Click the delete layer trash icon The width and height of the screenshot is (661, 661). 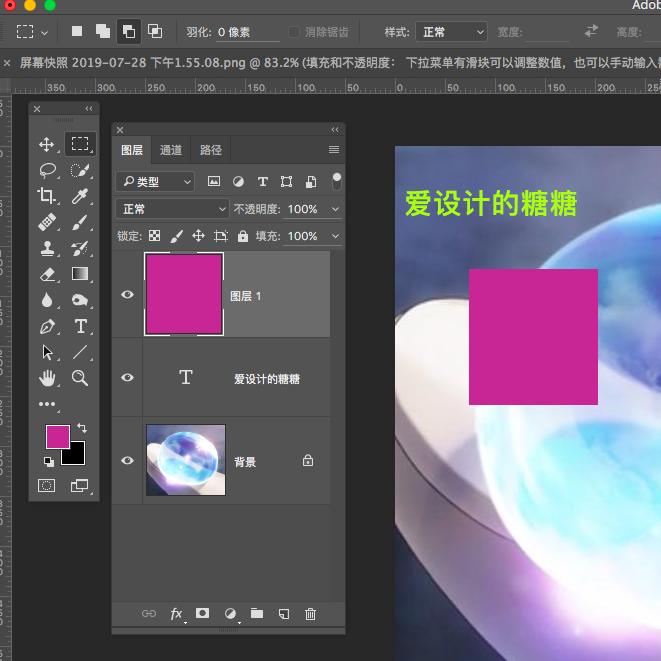tap(310, 614)
